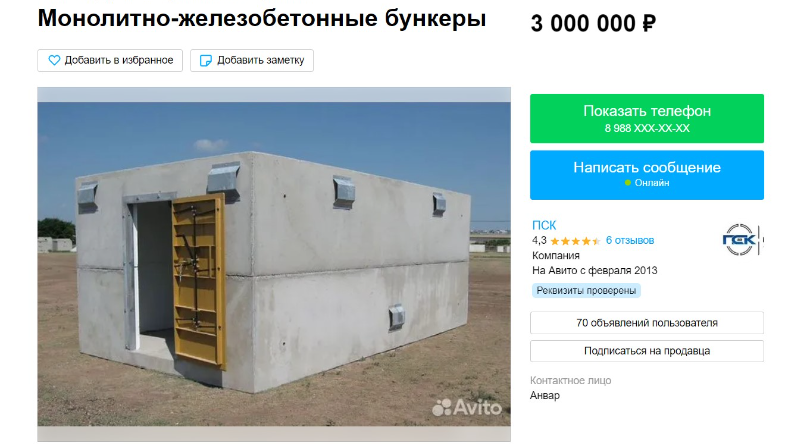Click the Реквизиты проверены badge
790x444 pixels.
(586, 291)
